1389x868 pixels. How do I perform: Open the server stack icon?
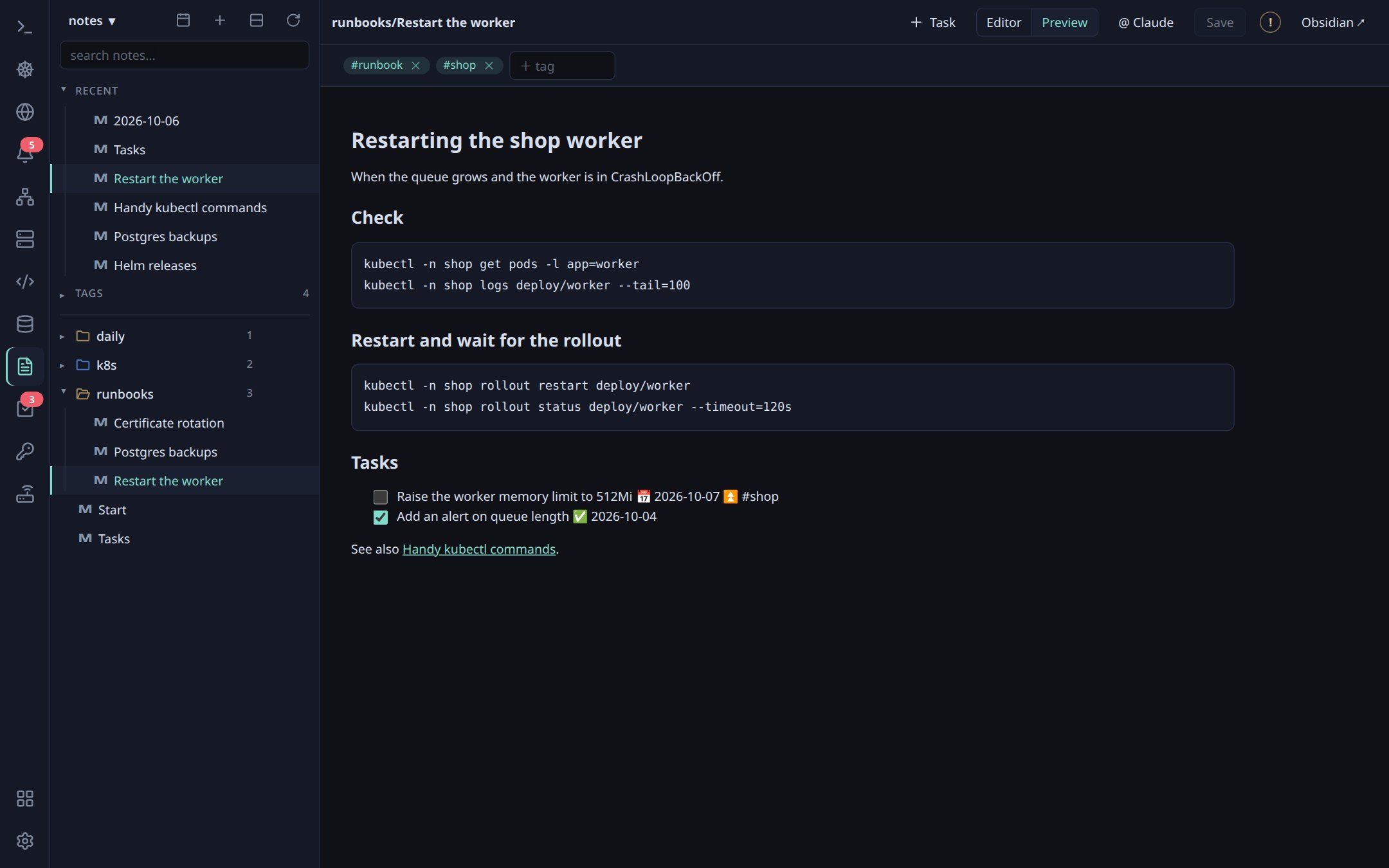[24, 239]
